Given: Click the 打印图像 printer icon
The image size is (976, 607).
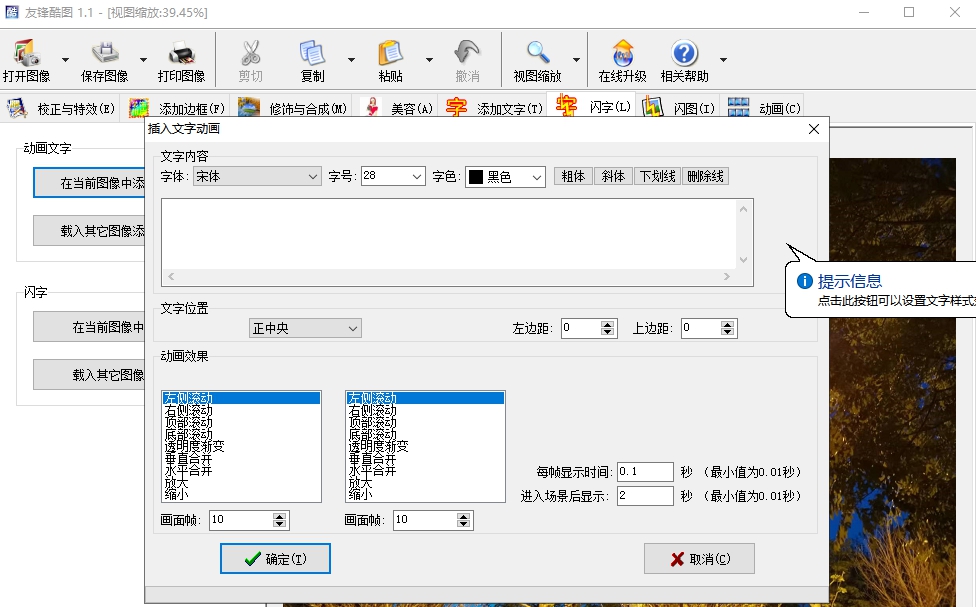Looking at the screenshot, I should [182, 53].
